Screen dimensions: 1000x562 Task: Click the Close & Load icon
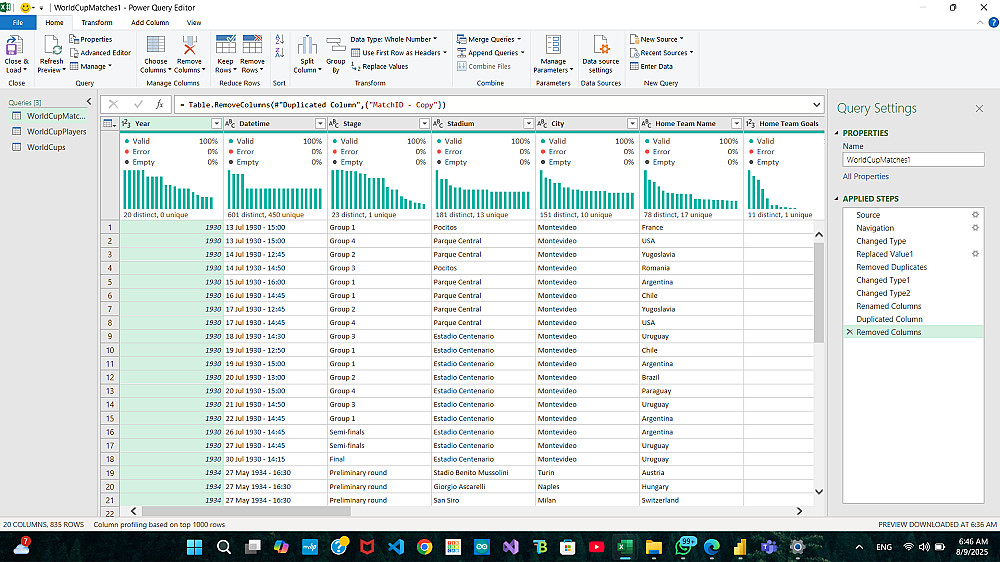coord(16,45)
